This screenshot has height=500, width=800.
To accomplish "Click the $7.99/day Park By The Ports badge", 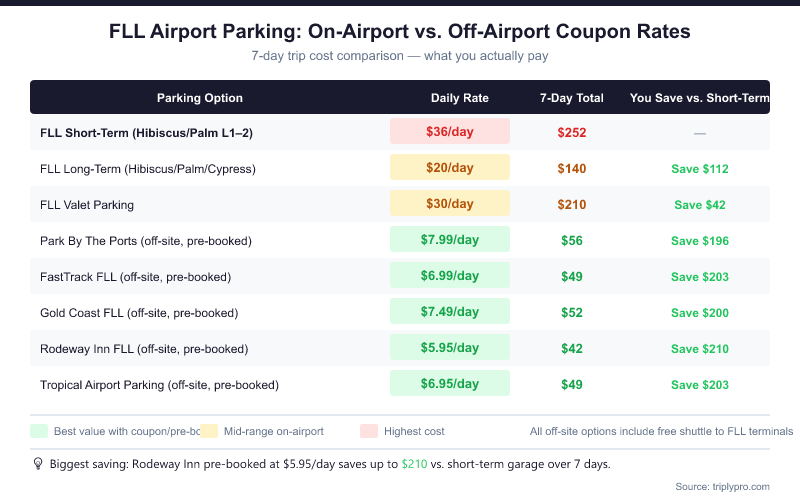I will pyautogui.click(x=450, y=240).
